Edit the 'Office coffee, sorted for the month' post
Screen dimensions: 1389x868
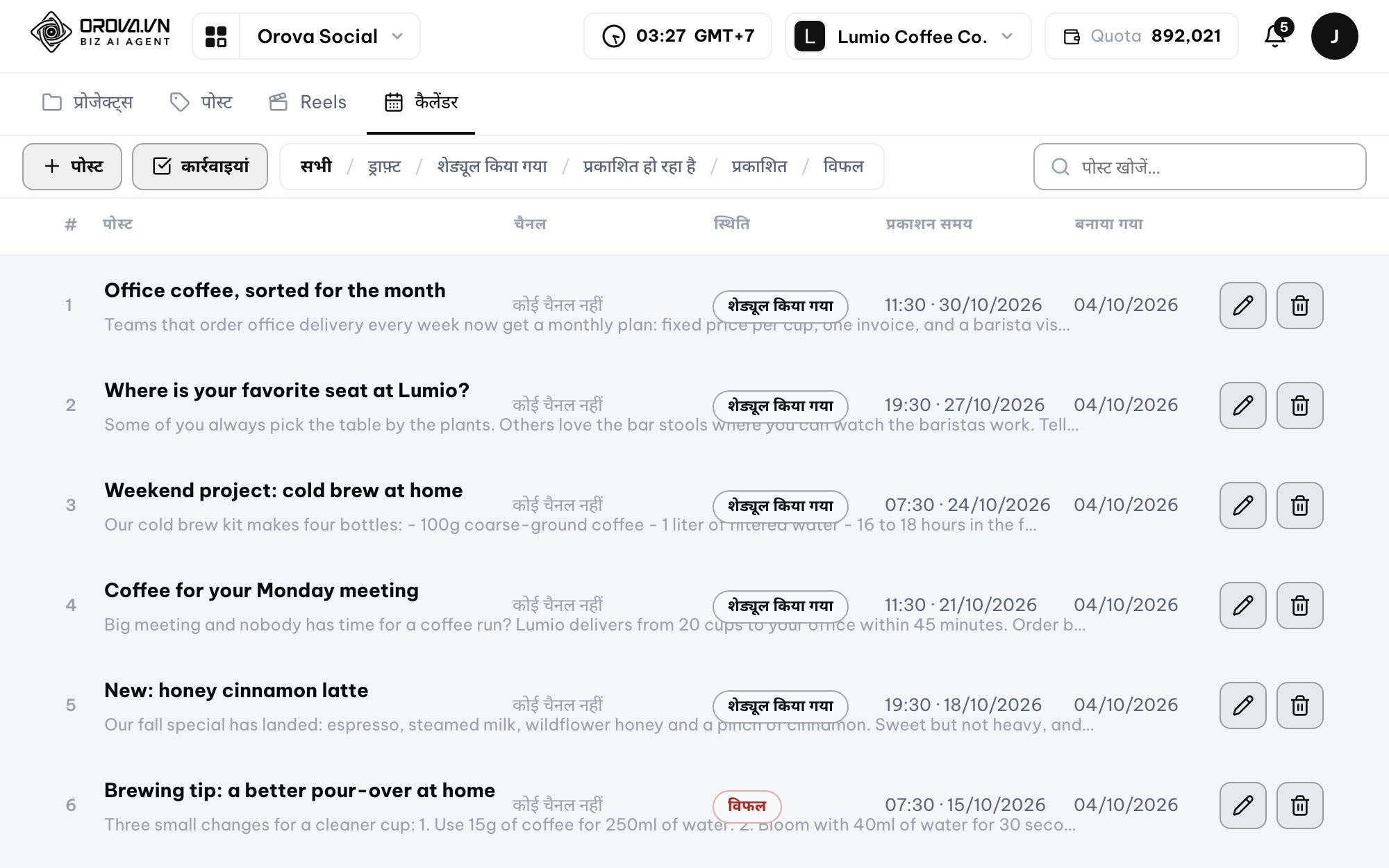pyautogui.click(x=1243, y=306)
